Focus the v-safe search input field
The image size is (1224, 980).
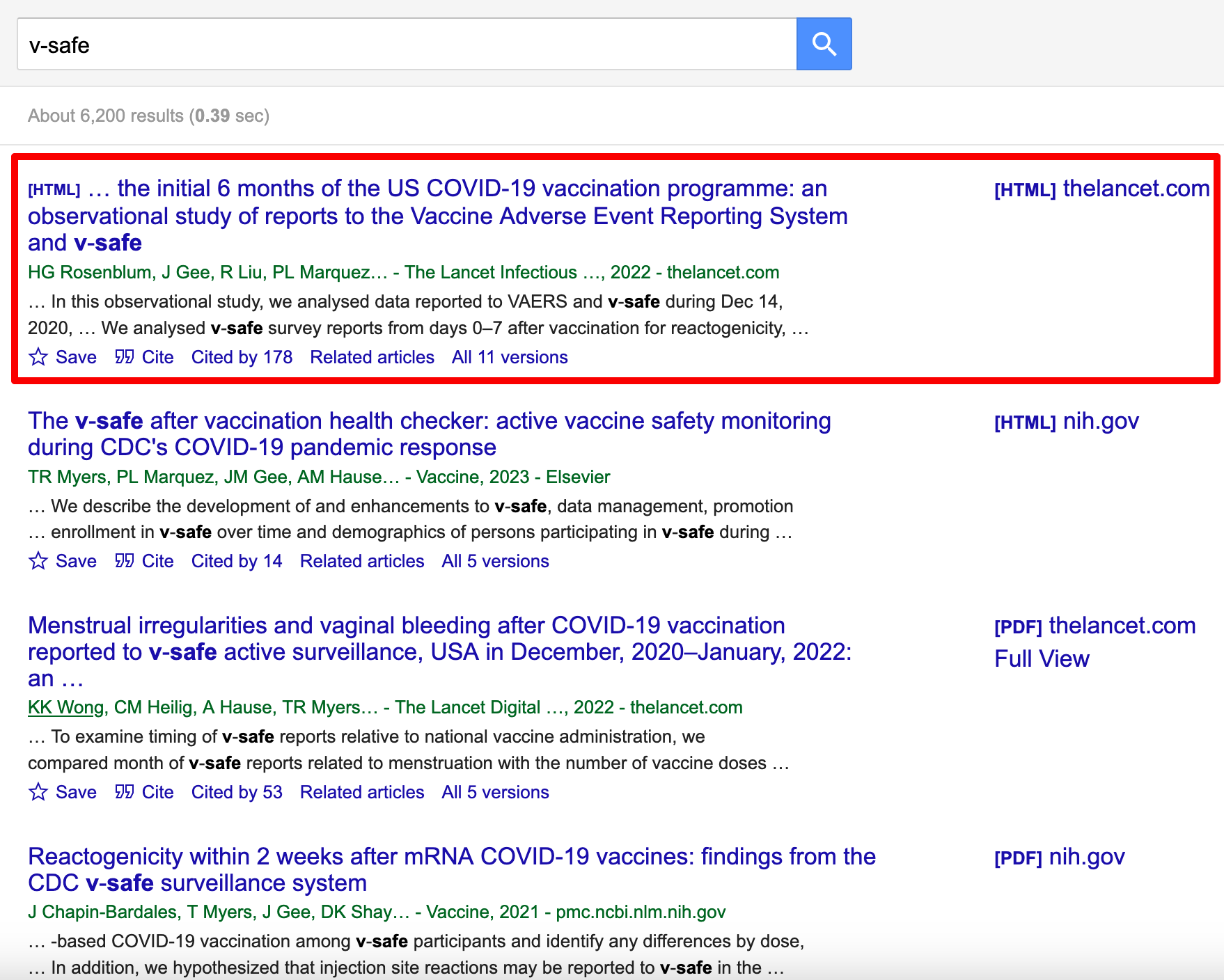pos(407,44)
